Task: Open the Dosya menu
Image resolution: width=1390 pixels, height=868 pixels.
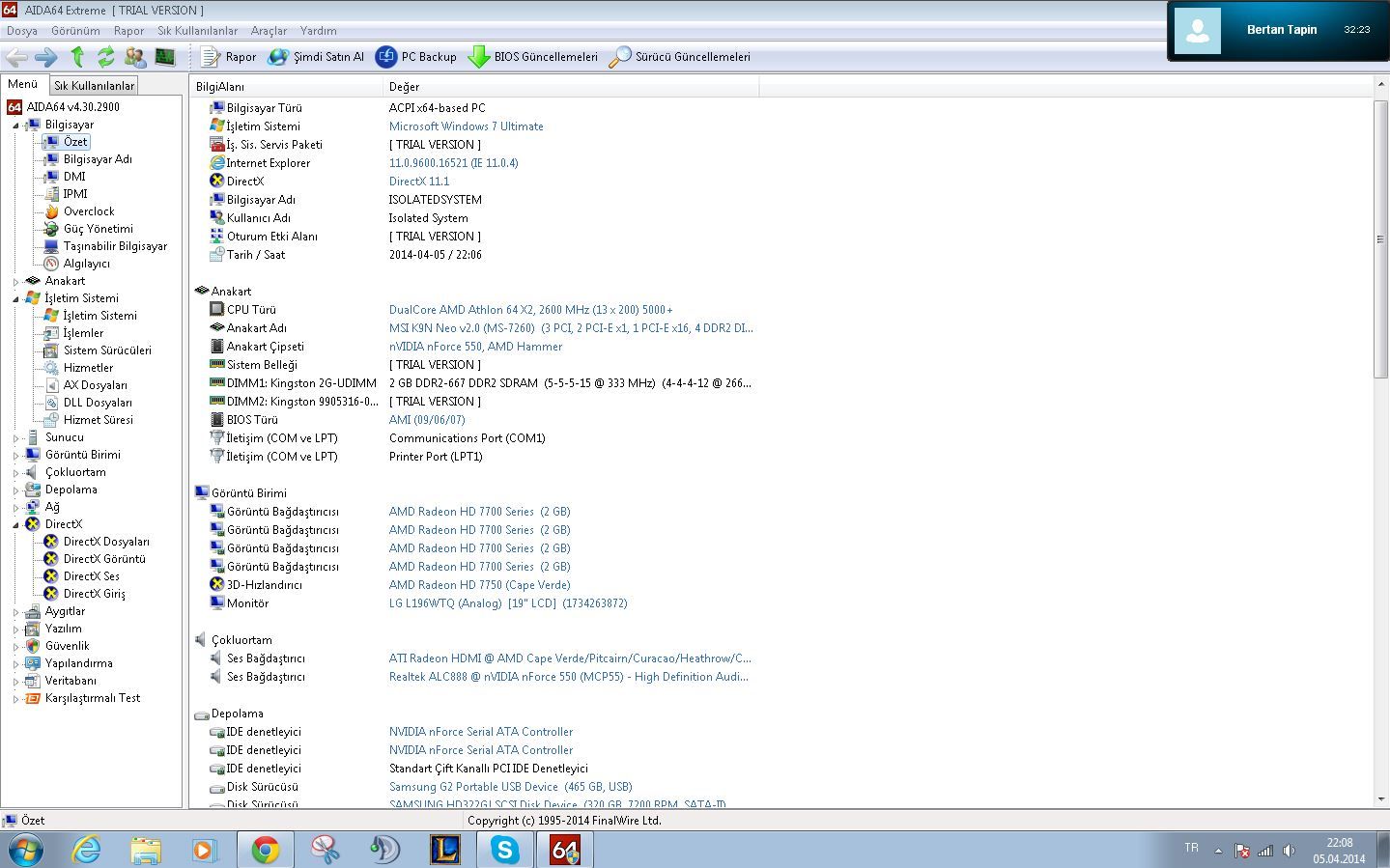Action: [22, 31]
